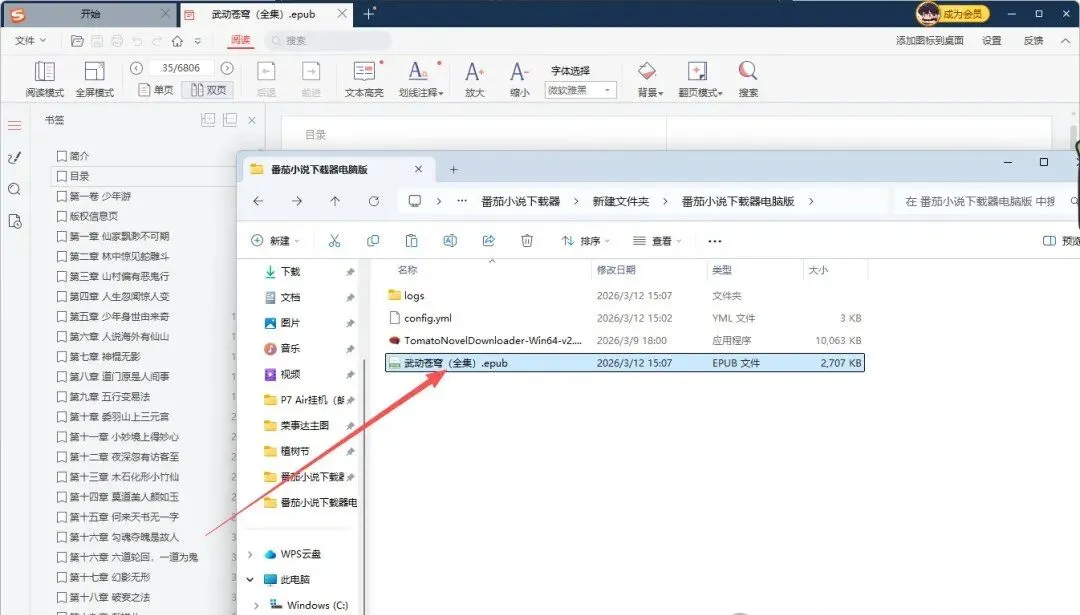Switch to the 武动苍穹 epub document tab
The width and height of the screenshot is (1080, 615).
pyautogui.click(x=265, y=14)
